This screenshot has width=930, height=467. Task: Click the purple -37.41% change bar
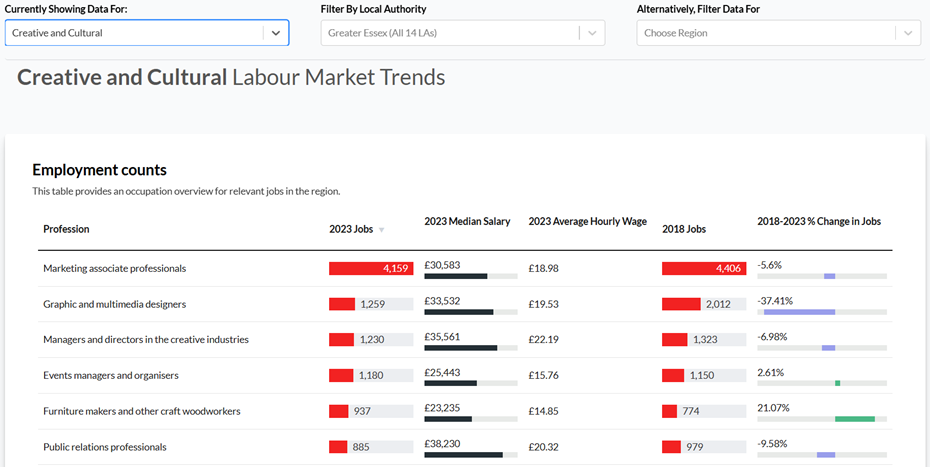click(799, 312)
